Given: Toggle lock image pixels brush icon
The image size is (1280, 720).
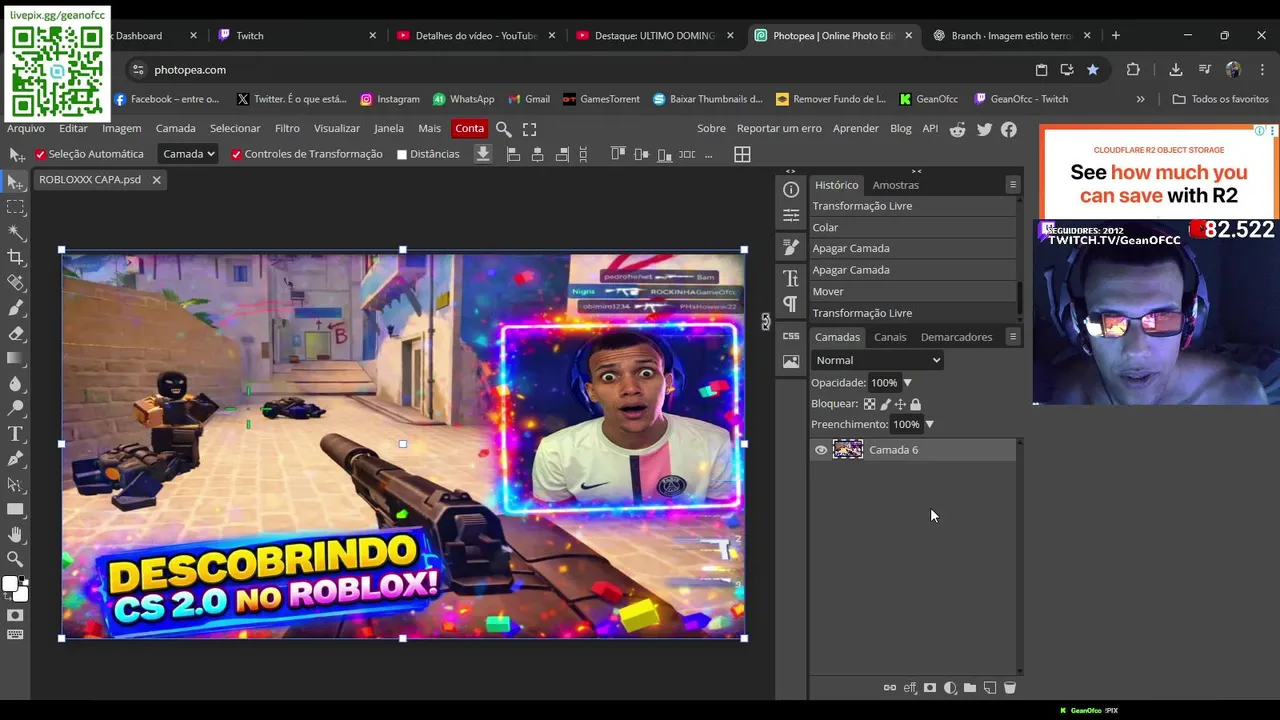Looking at the screenshot, I should tap(885, 404).
